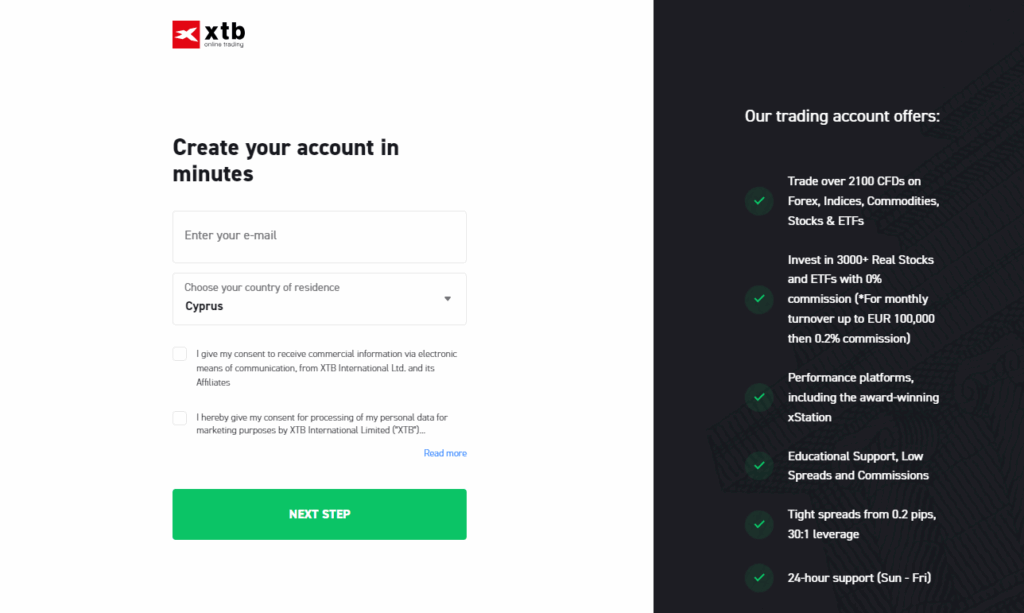
Task: Click the checkmark beside Tight spreads from 0.2 pips
Action: (x=759, y=524)
